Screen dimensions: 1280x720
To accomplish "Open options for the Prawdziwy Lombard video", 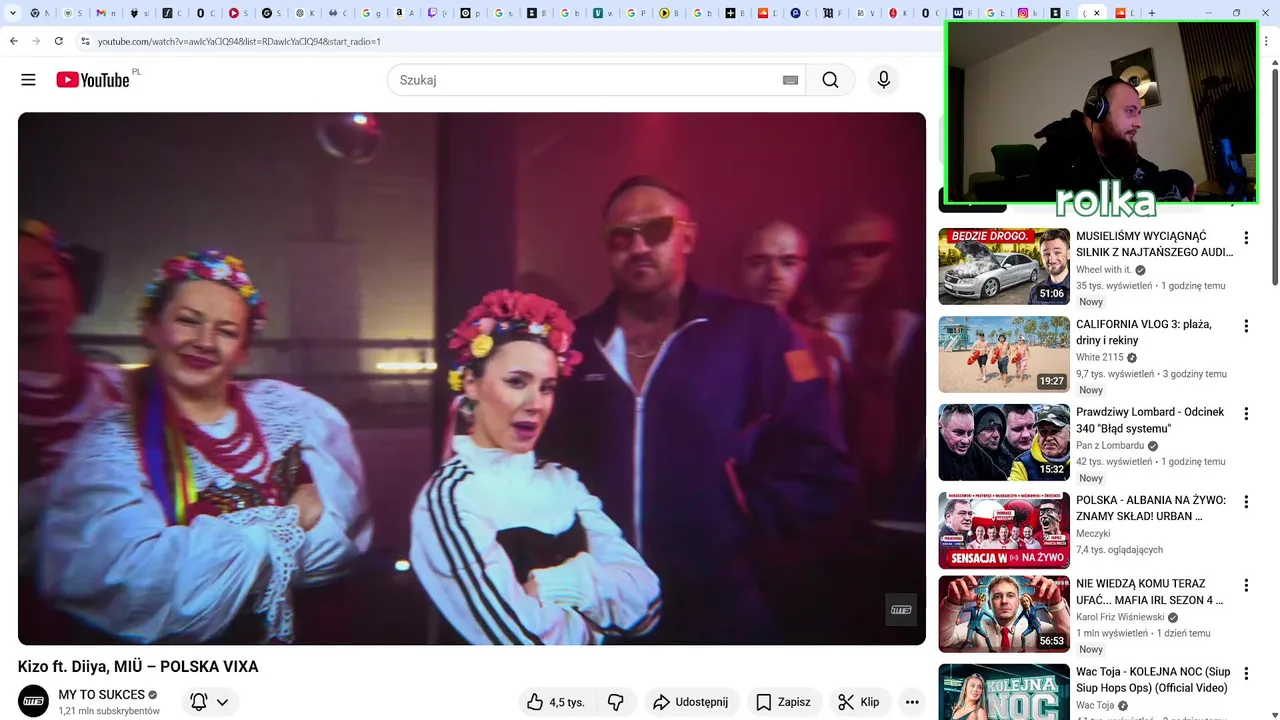I will pyautogui.click(x=1246, y=414).
